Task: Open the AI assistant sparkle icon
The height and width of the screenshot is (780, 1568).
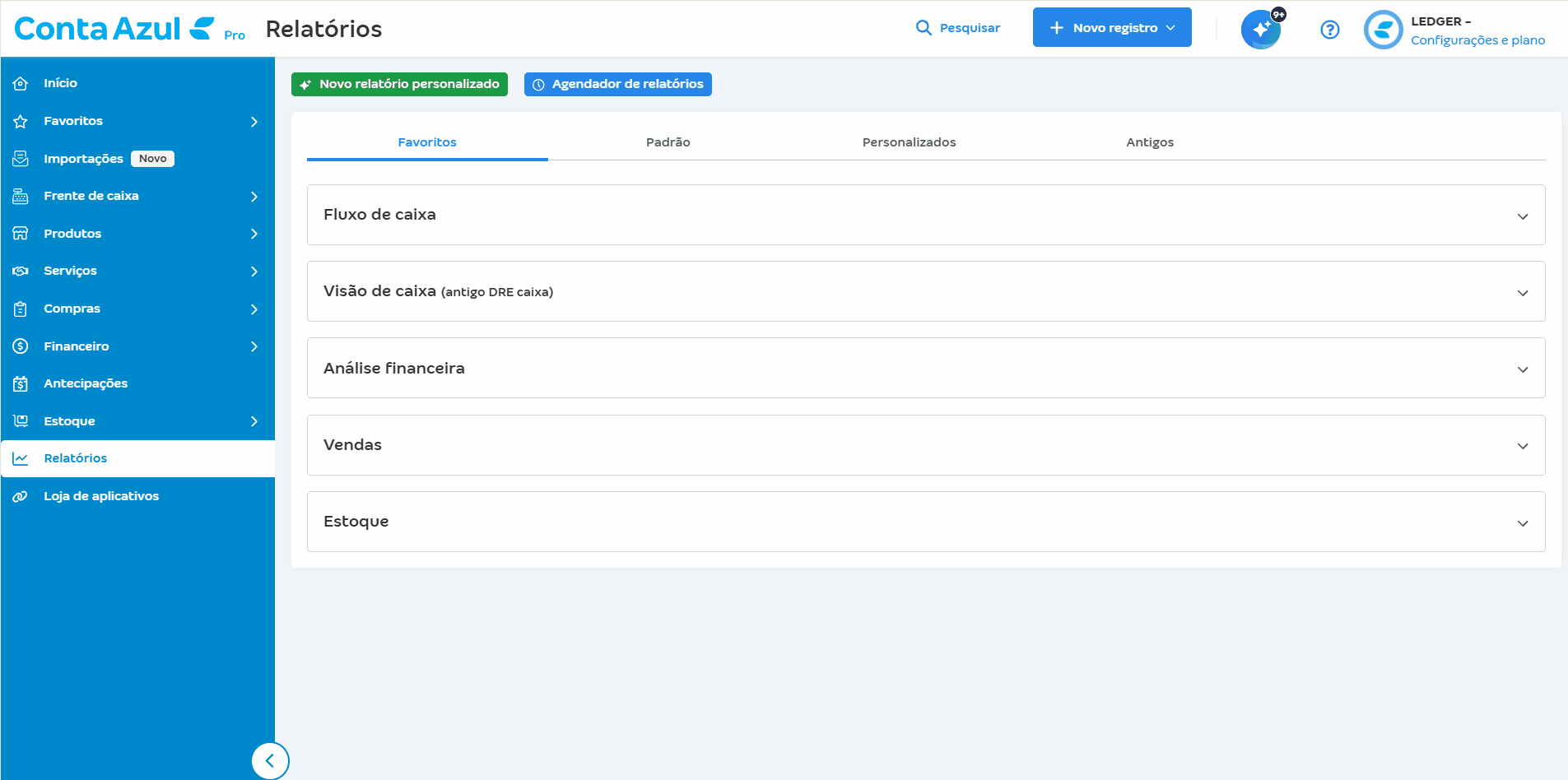Action: [1261, 30]
